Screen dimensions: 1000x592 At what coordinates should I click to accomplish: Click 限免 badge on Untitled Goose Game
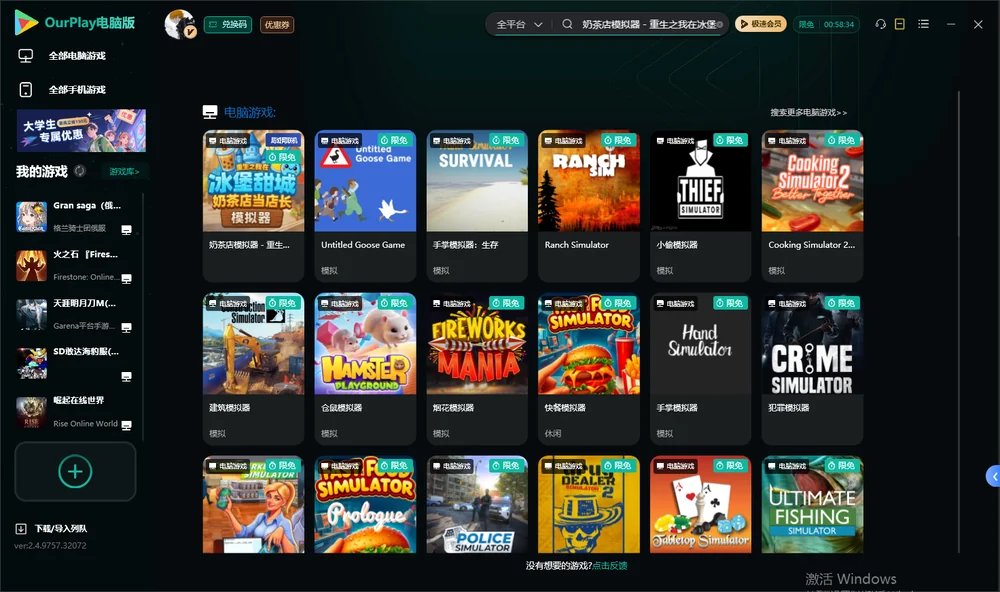click(x=394, y=140)
